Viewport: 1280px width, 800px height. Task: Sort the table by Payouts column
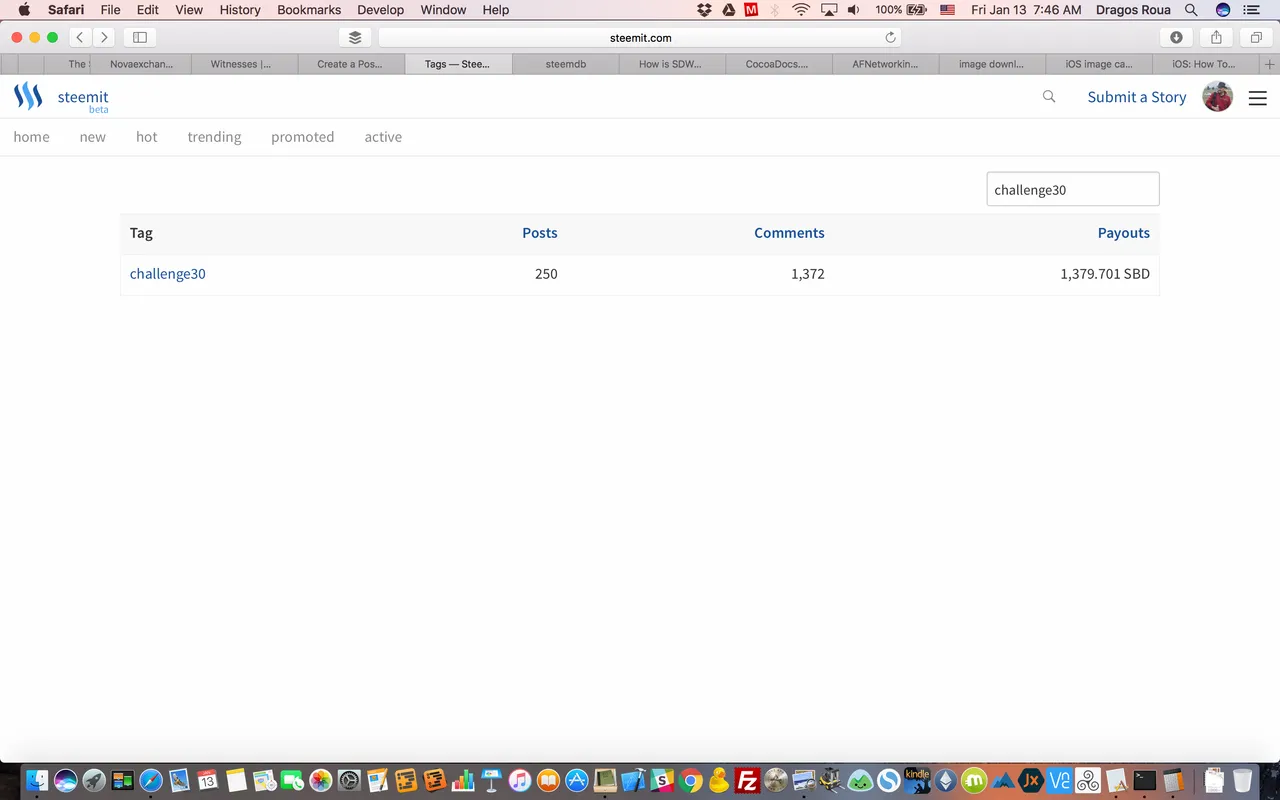[1124, 233]
